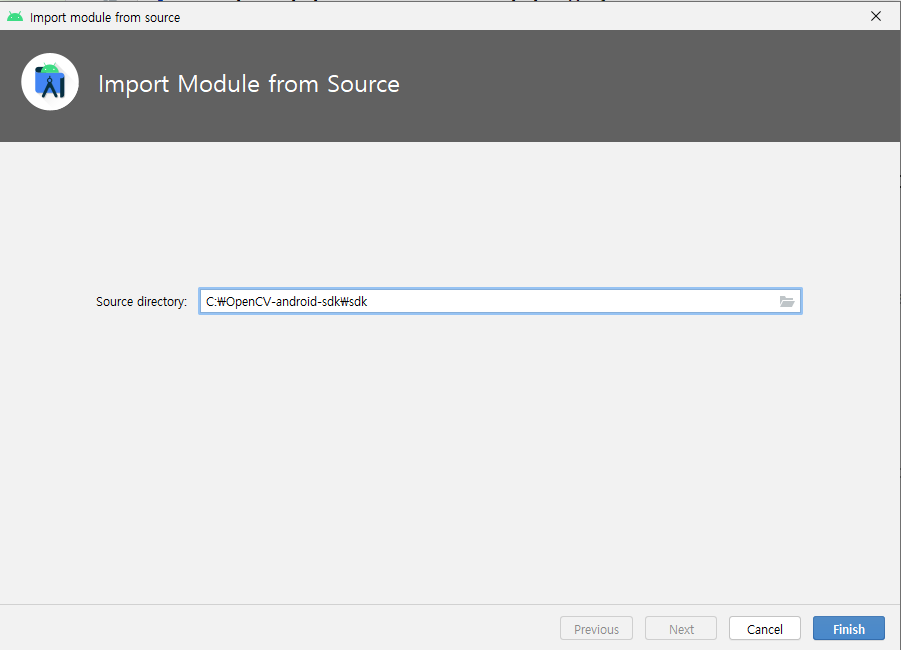Click the 'Import Module from Source' heading
The height and width of the screenshot is (650, 901).
pyautogui.click(x=249, y=84)
